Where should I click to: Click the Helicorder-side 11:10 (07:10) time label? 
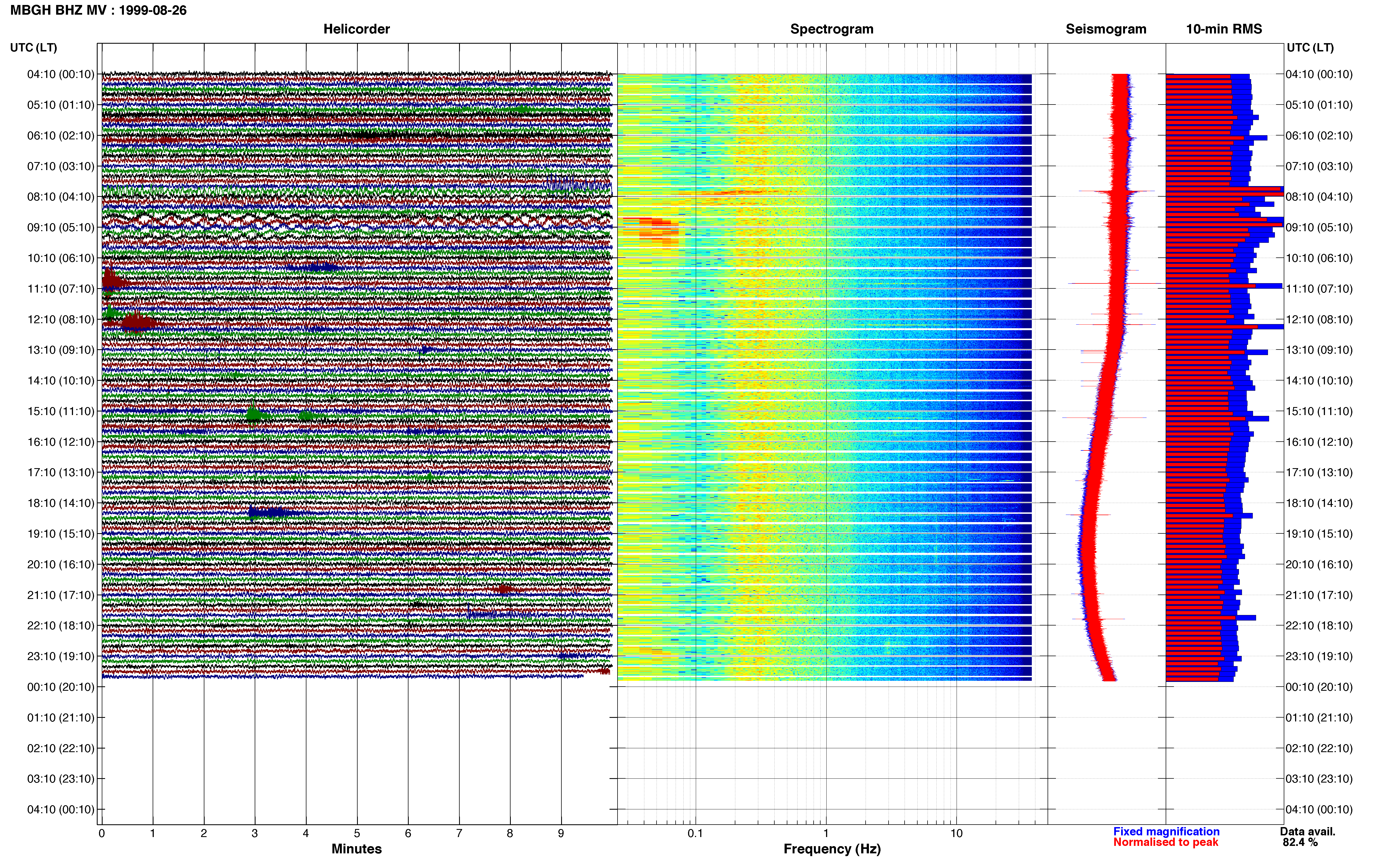point(61,289)
